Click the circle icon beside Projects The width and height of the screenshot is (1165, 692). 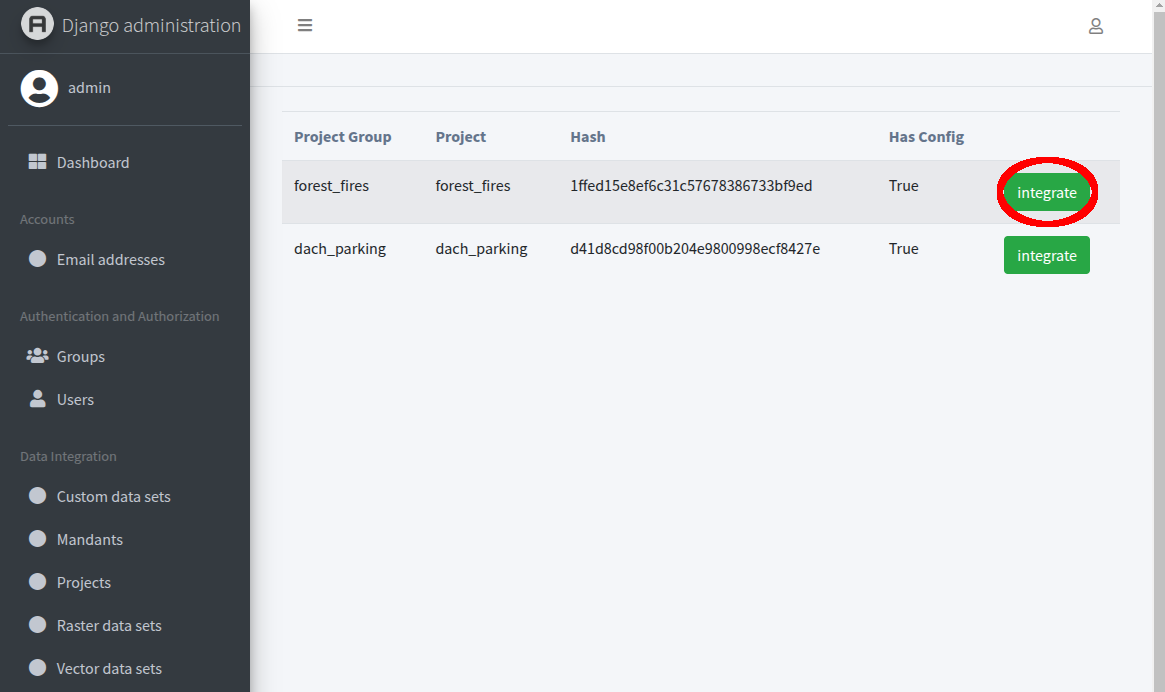coord(37,582)
